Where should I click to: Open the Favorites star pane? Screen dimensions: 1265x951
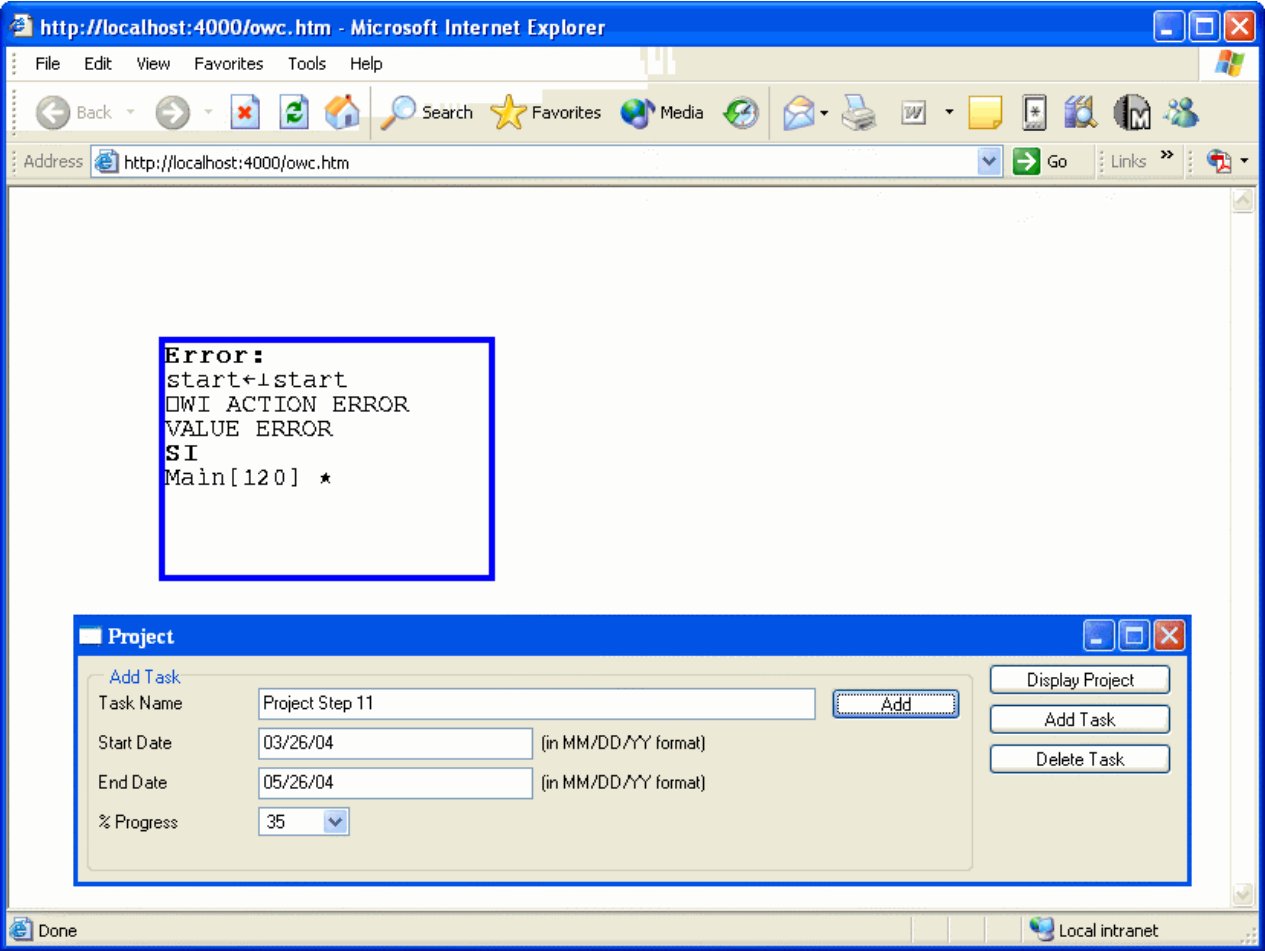coord(546,112)
